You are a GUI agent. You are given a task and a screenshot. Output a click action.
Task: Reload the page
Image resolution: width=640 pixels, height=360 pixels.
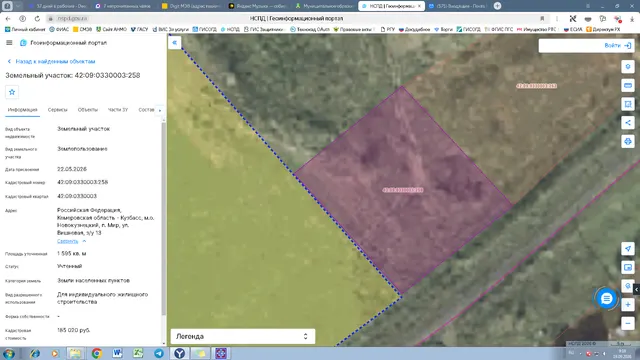(37, 19)
